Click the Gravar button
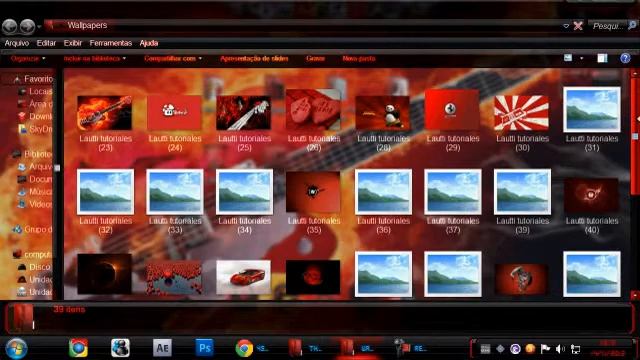 315,58
